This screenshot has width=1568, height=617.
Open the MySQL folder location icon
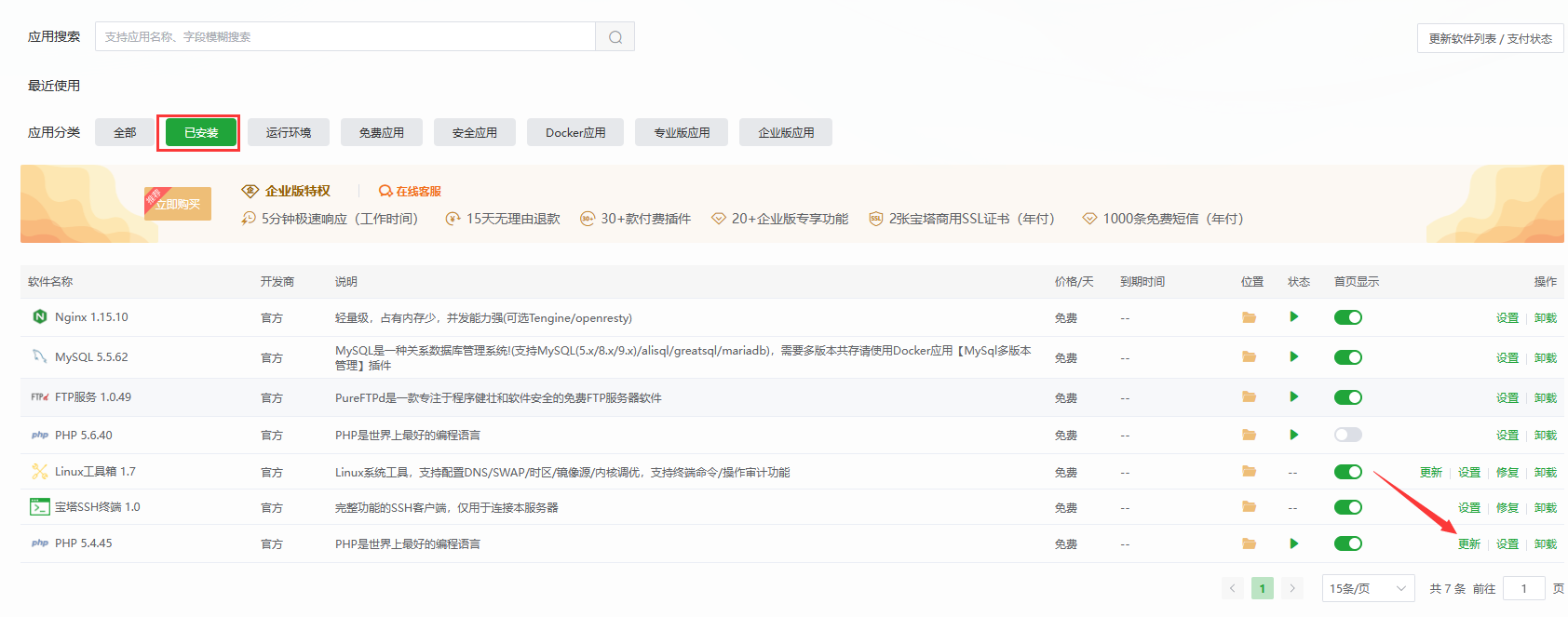[x=1250, y=357]
